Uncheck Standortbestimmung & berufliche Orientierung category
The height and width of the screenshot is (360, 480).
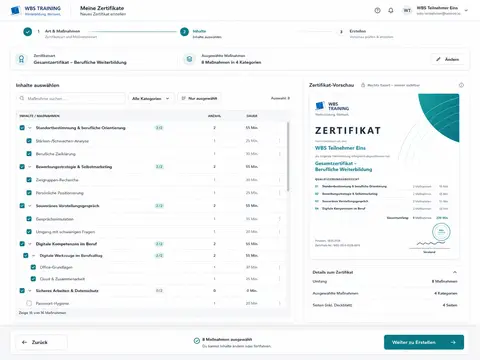[22, 128]
